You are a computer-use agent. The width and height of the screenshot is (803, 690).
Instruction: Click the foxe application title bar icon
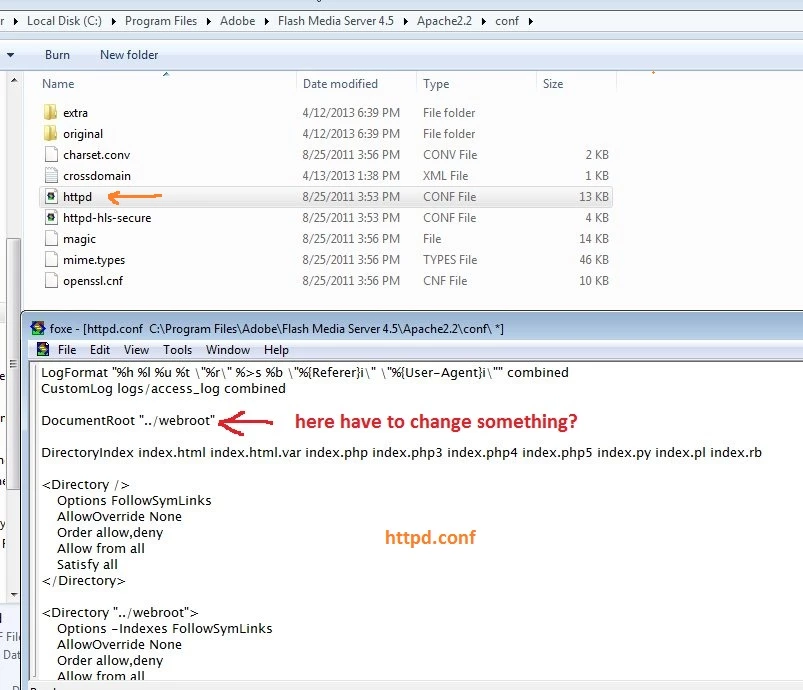pos(37,328)
